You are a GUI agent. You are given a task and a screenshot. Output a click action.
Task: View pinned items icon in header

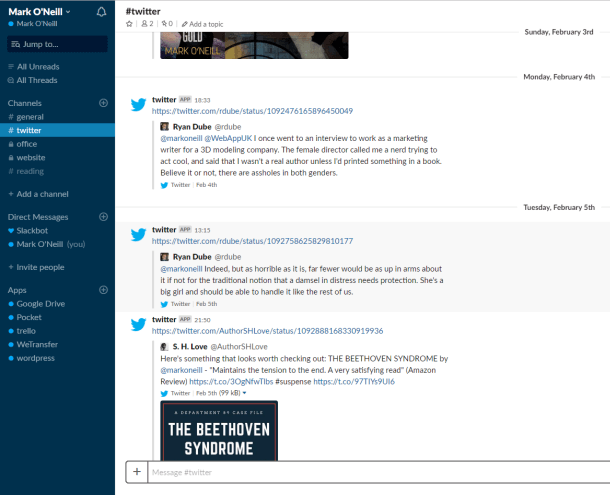[x=167, y=24]
